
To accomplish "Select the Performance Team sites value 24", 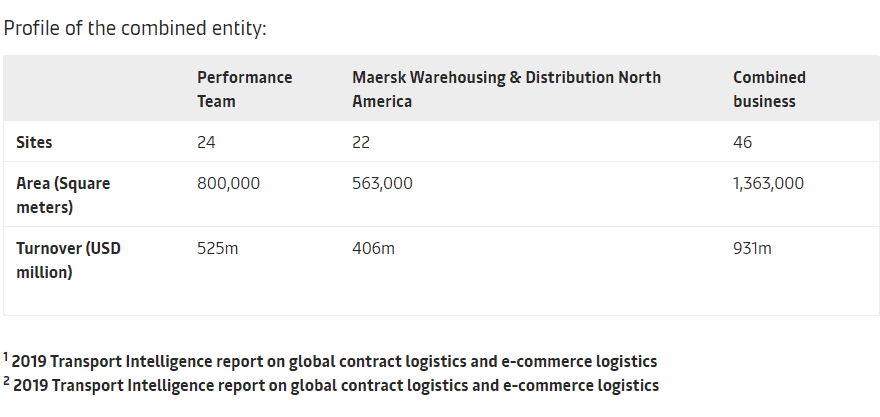I will coord(206,143).
